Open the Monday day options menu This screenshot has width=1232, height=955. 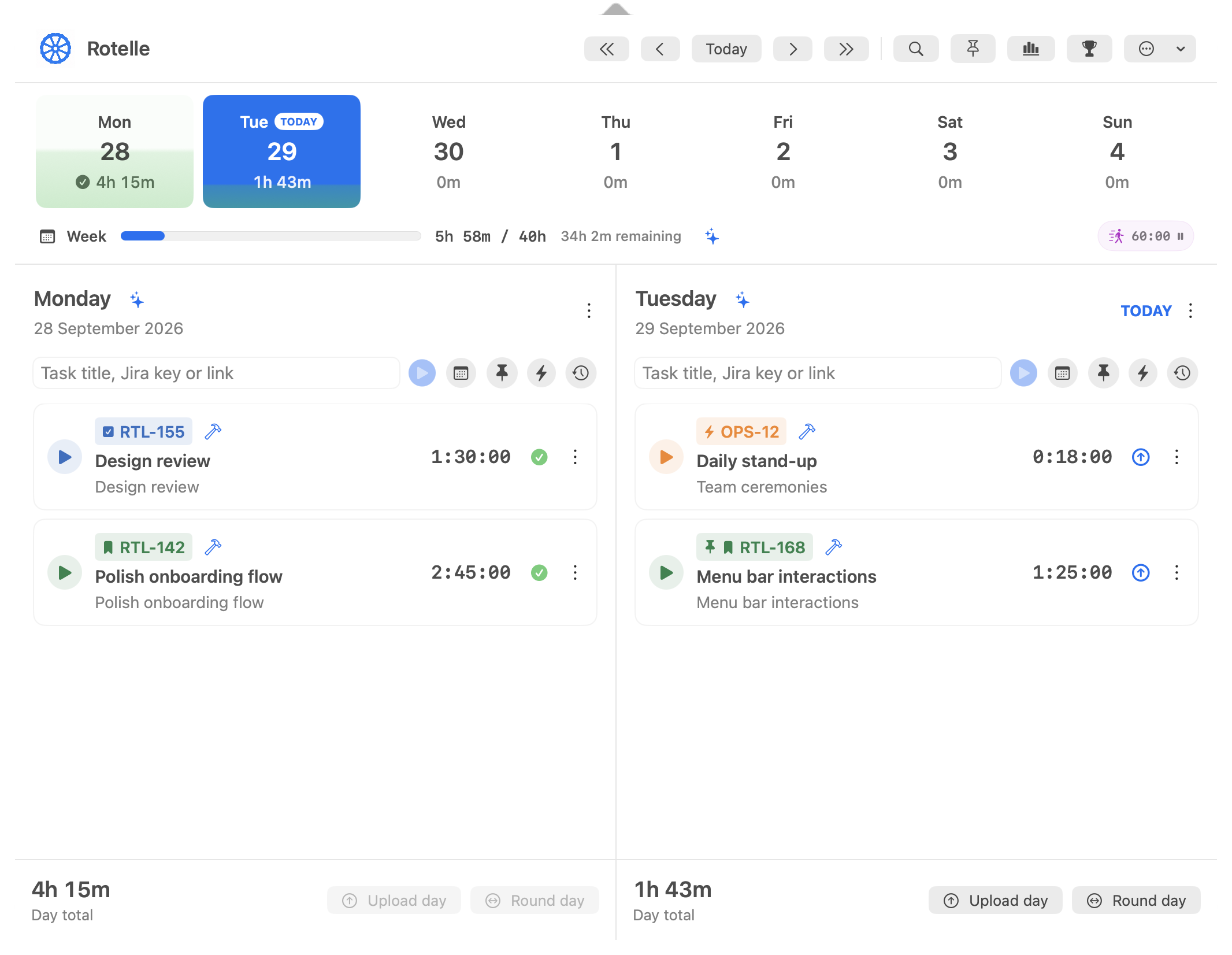pyautogui.click(x=589, y=311)
